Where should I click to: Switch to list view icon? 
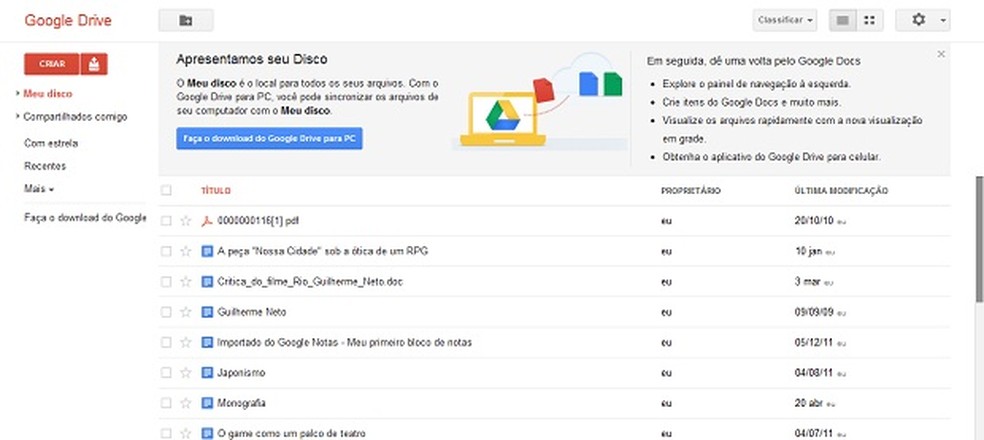pos(843,21)
